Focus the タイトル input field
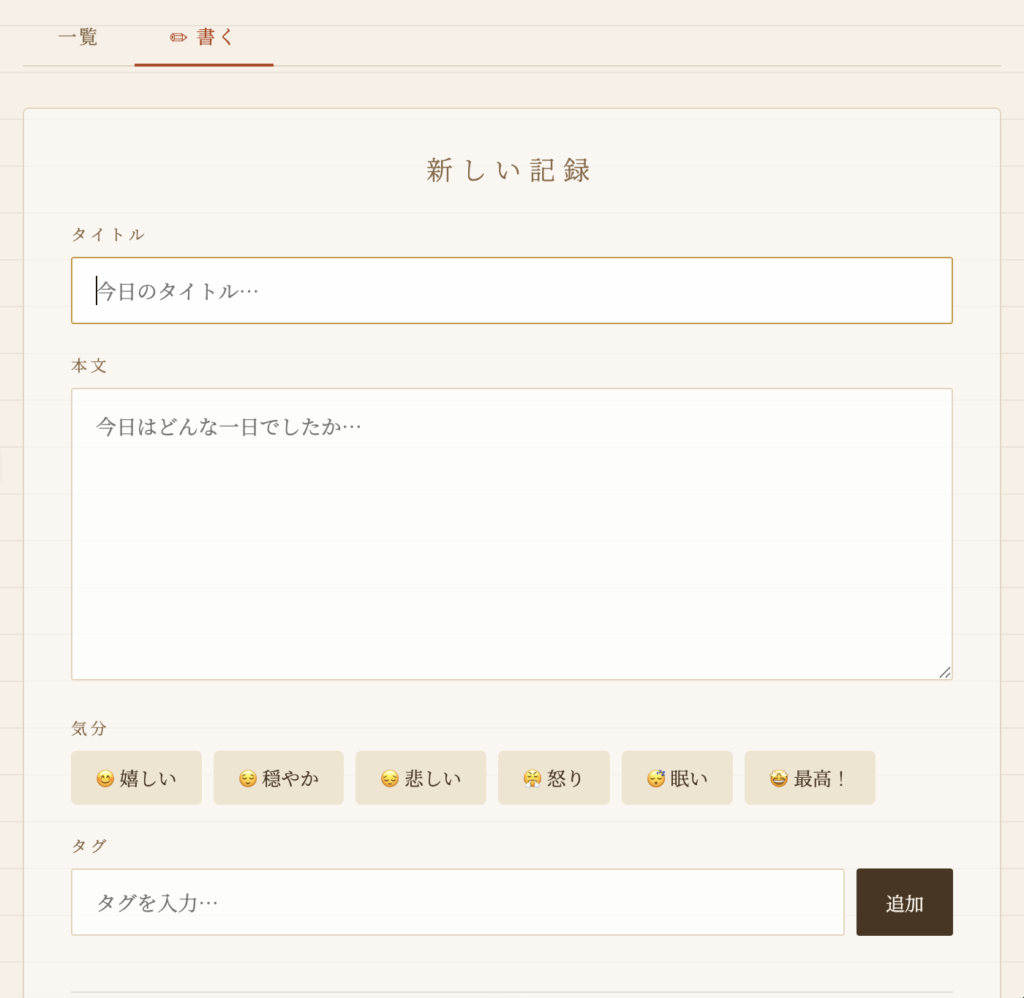The image size is (1024, 998). (512, 291)
